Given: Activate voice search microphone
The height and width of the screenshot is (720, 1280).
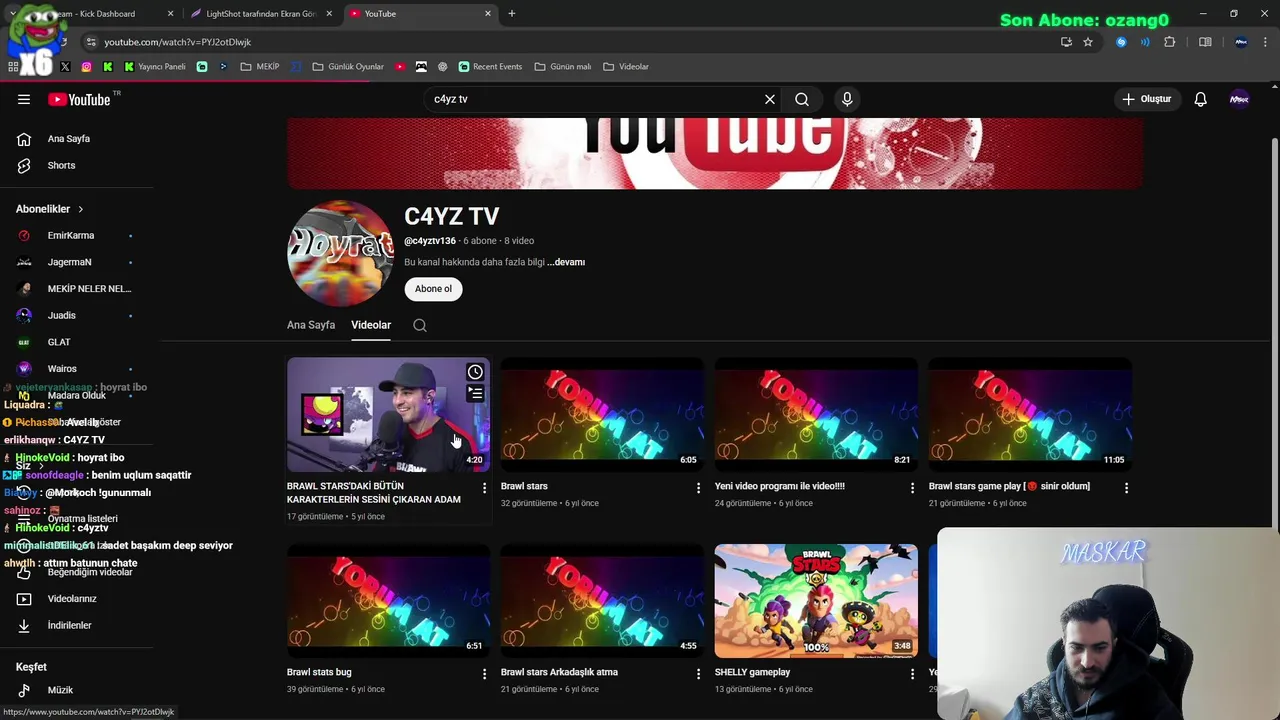Looking at the screenshot, I should click(x=847, y=99).
